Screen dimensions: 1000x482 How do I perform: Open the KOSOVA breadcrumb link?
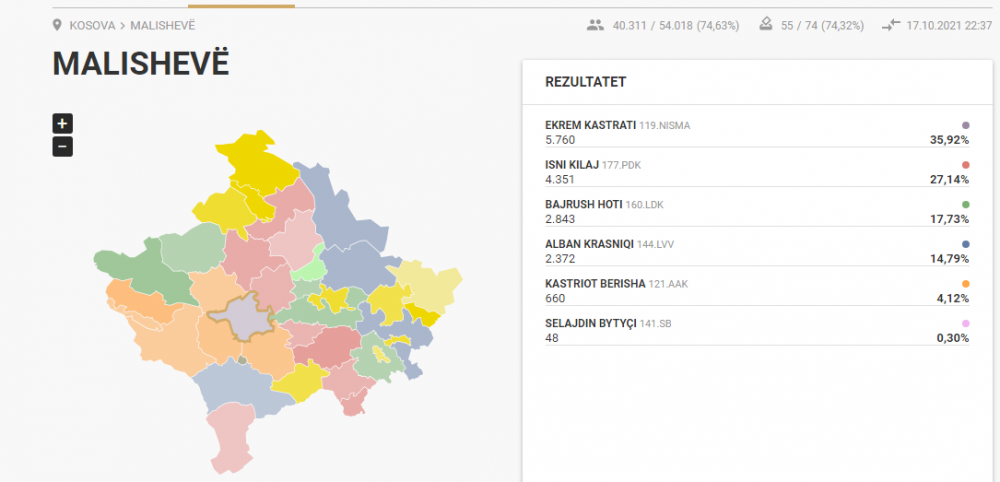(x=92, y=26)
